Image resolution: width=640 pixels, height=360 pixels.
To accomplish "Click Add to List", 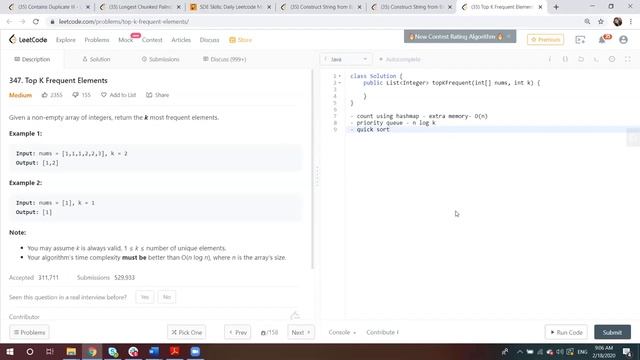I will pos(118,95).
